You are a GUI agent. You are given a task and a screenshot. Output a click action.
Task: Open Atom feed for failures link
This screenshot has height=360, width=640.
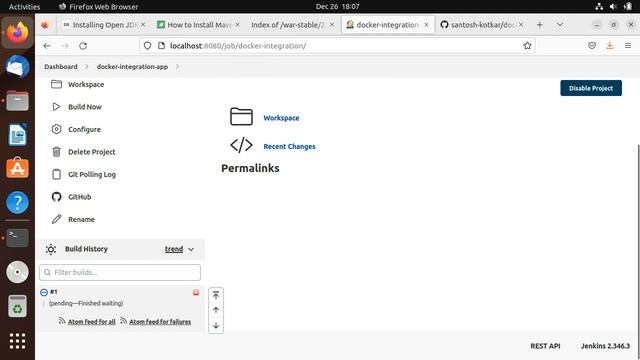pyautogui.click(x=160, y=322)
